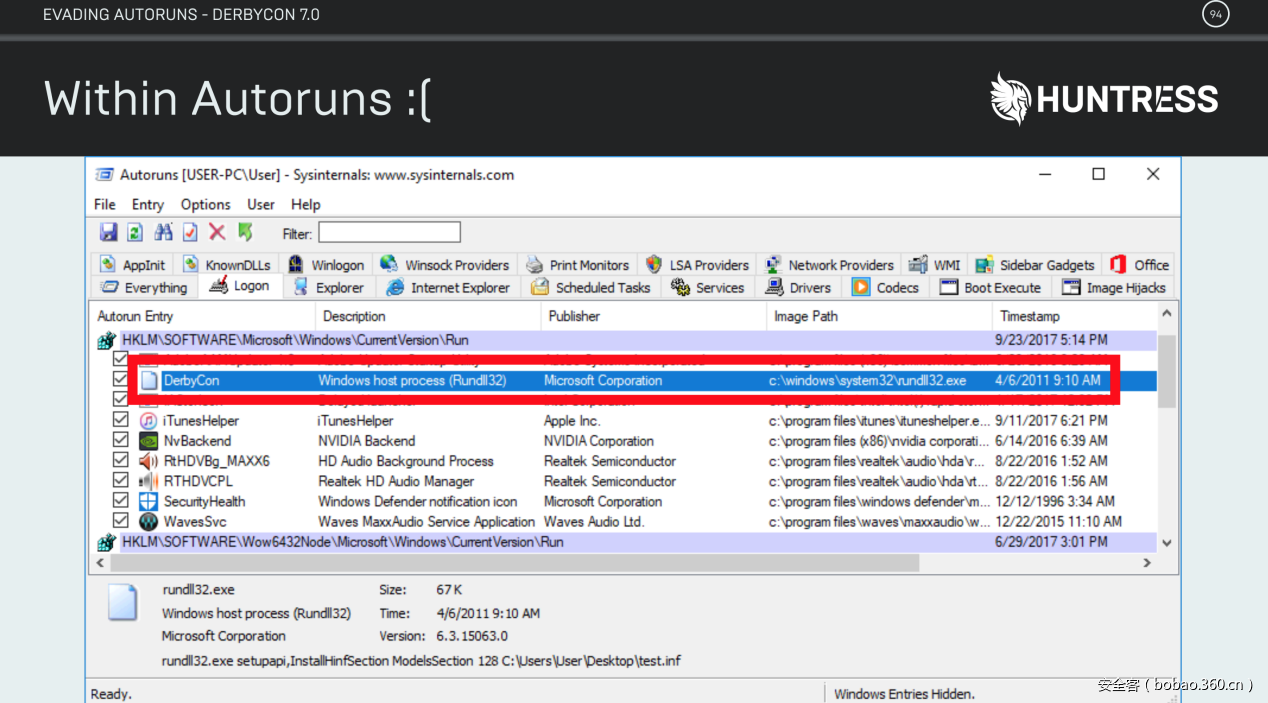
Task: Click the NvBackend NVIDIA icon
Action: pos(148,441)
